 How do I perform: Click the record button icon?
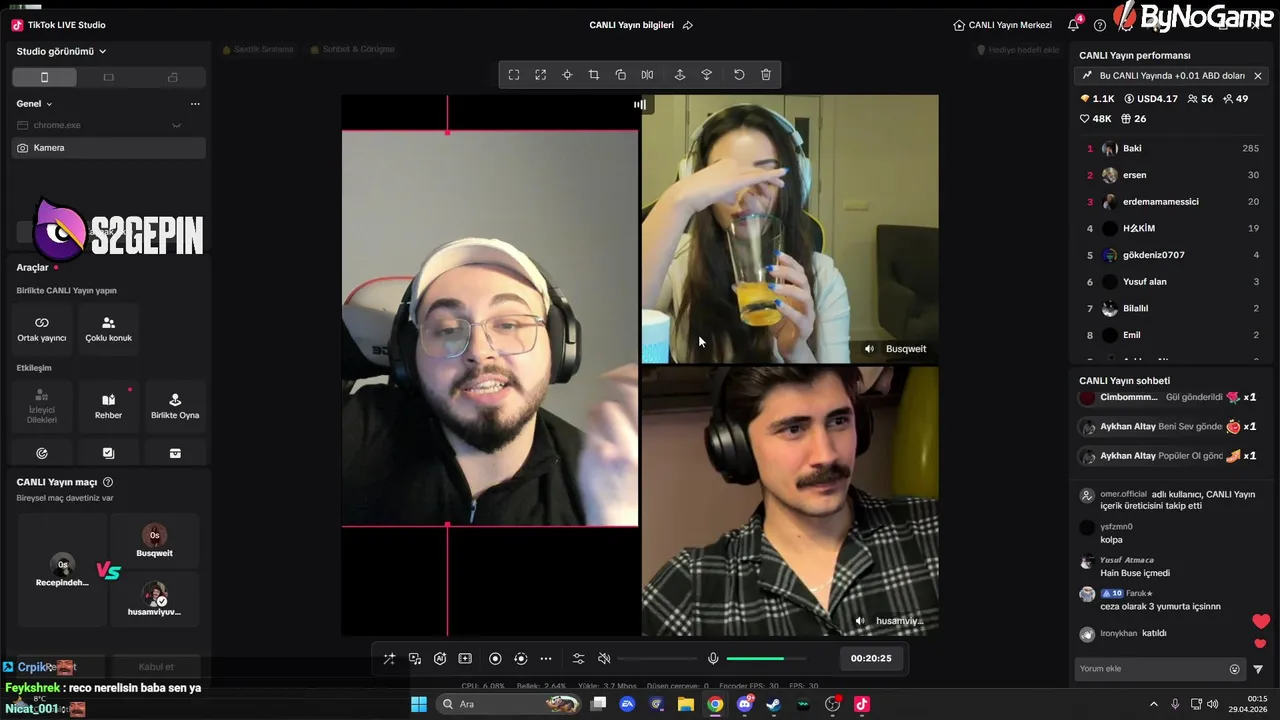(x=495, y=659)
